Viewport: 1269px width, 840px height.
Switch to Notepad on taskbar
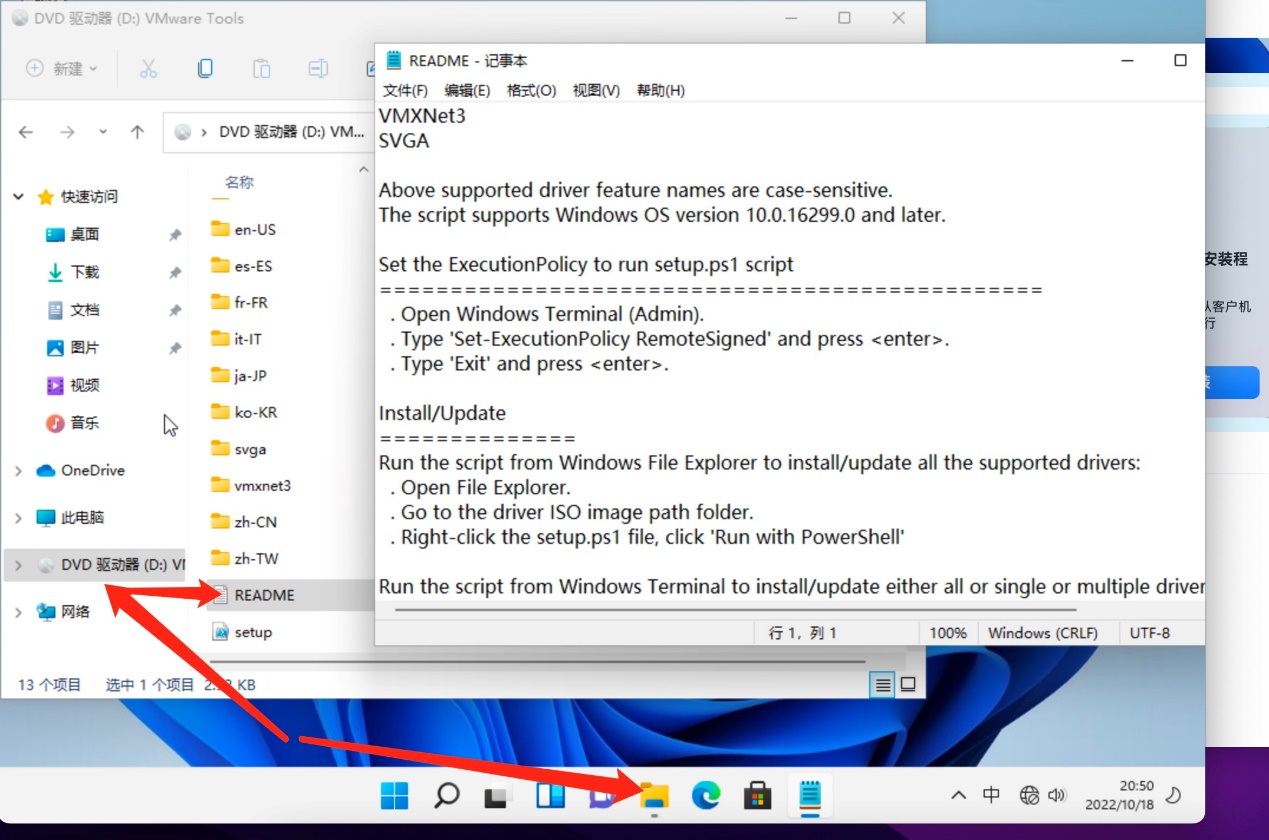pyautogui.click(x=810, y=796)
